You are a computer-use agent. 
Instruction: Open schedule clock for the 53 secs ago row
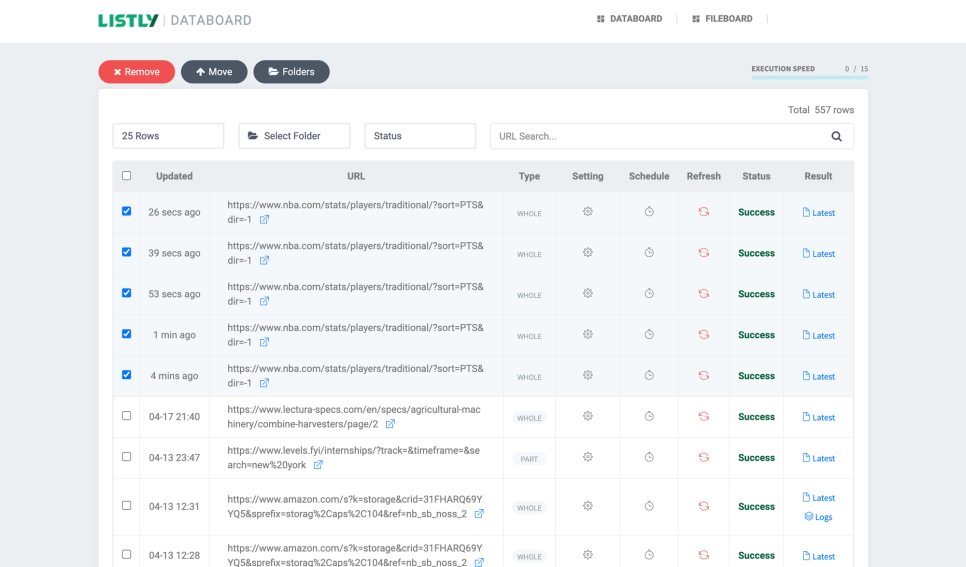tap(649, 293)
